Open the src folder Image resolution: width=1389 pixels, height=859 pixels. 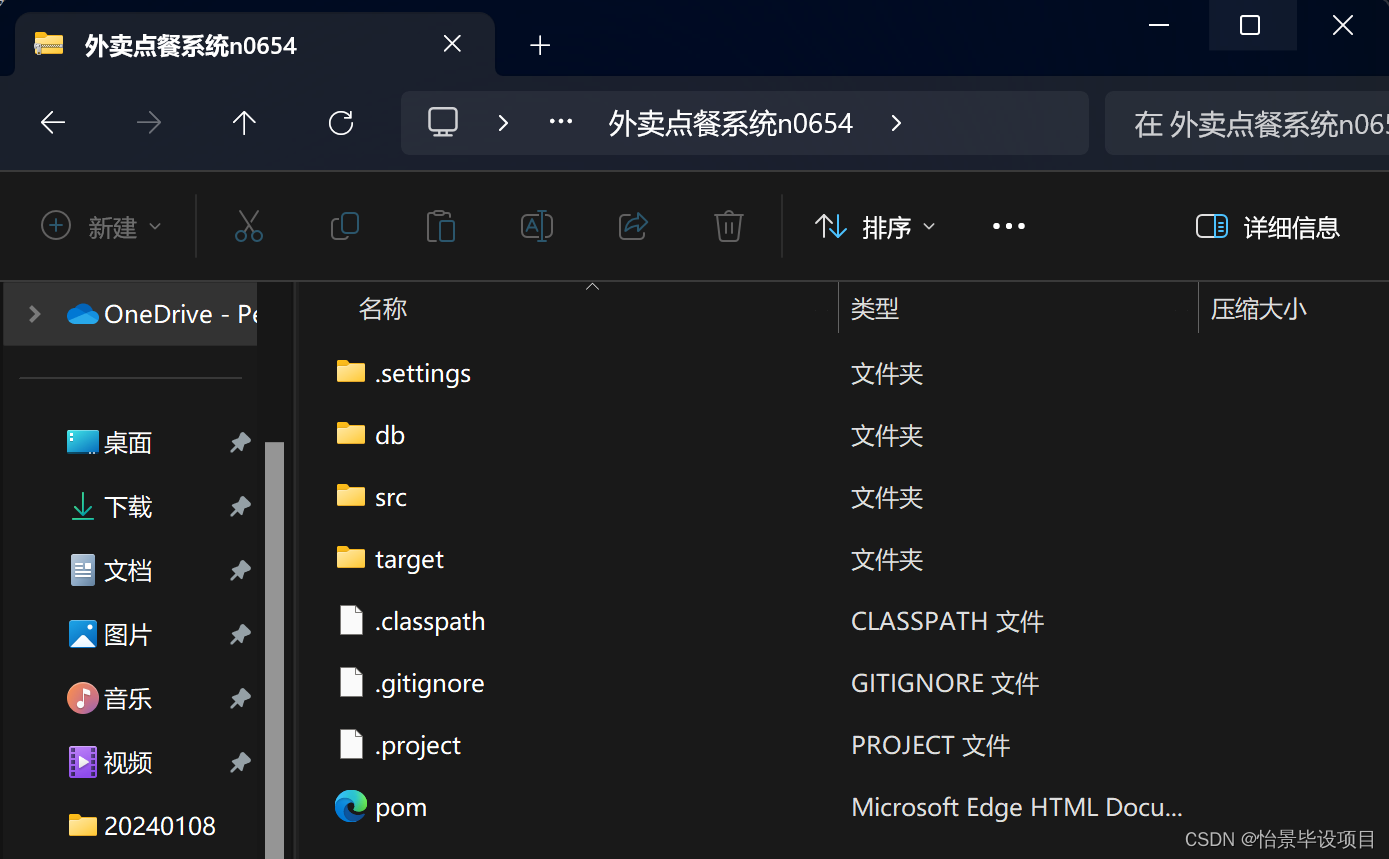[390, 496]
